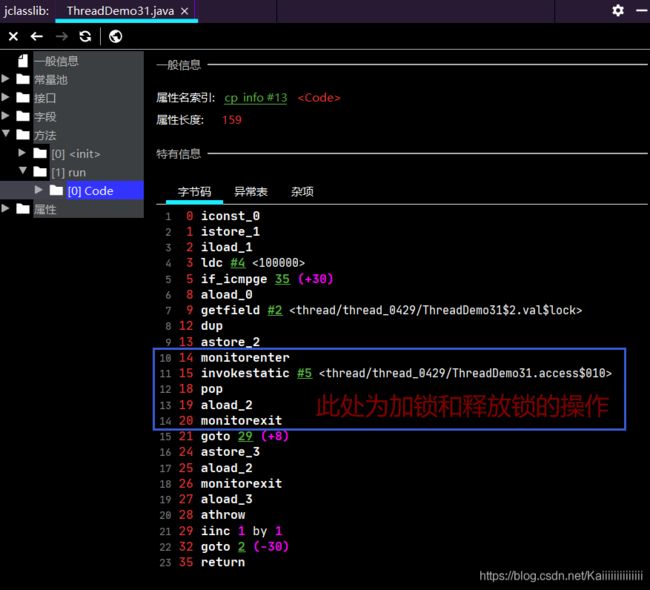This screenshot has width=650, height=590.
Task: Select [0] <init> in the tree
Action: coord(76,154)
